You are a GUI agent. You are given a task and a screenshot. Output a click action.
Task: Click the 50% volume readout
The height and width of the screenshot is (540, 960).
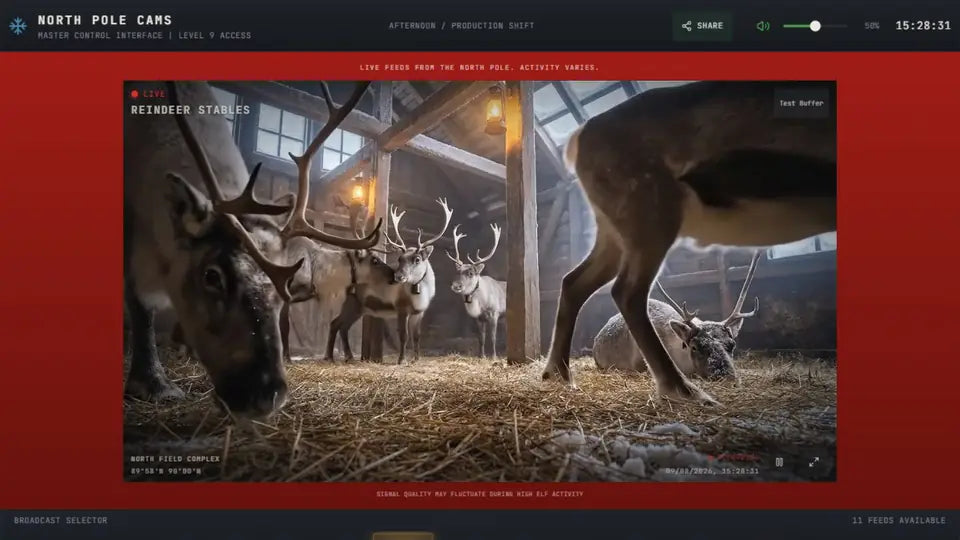pyautogui.click(x=872, y=26)
